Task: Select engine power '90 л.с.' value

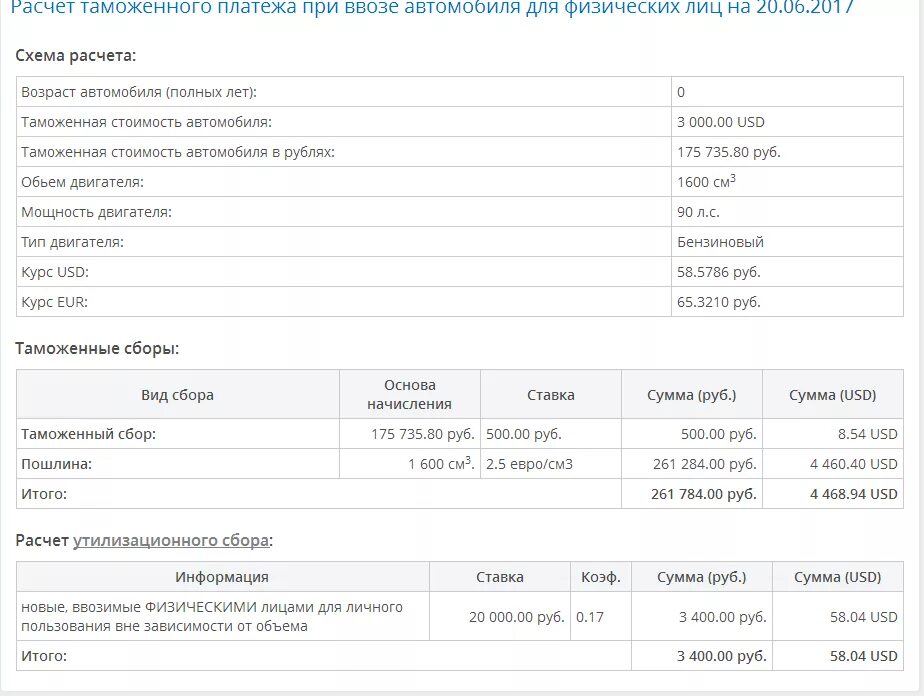Action: [698, 212]
